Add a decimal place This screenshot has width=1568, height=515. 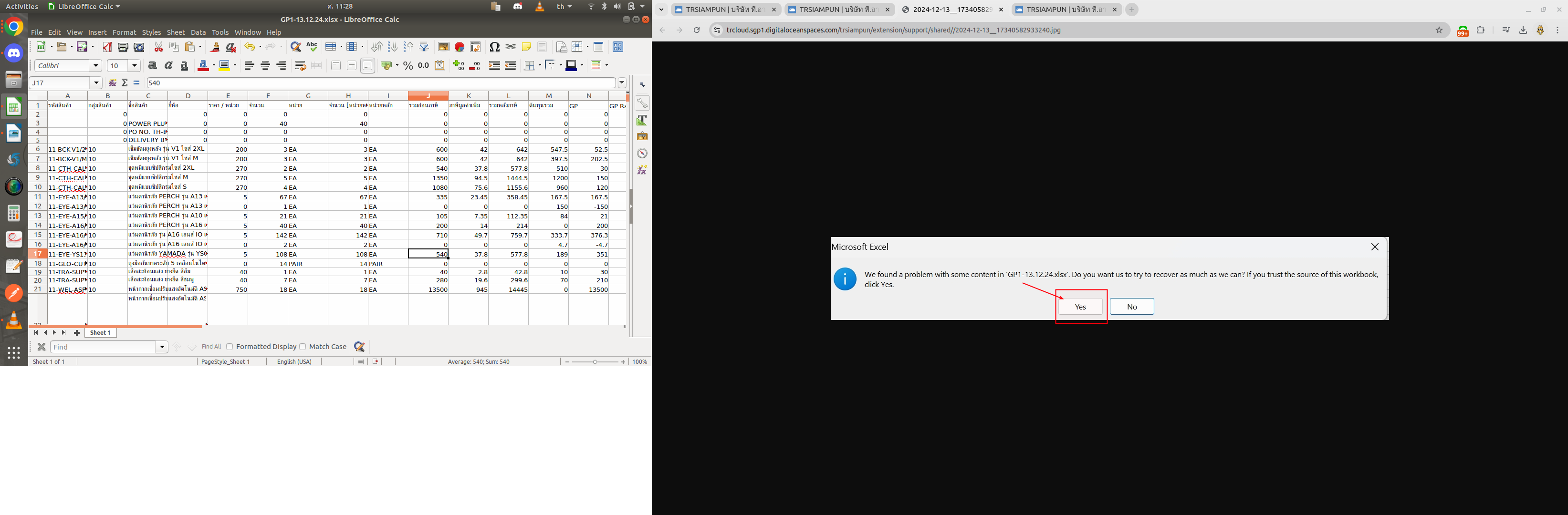pyautogui.click(x=459, y=65)
